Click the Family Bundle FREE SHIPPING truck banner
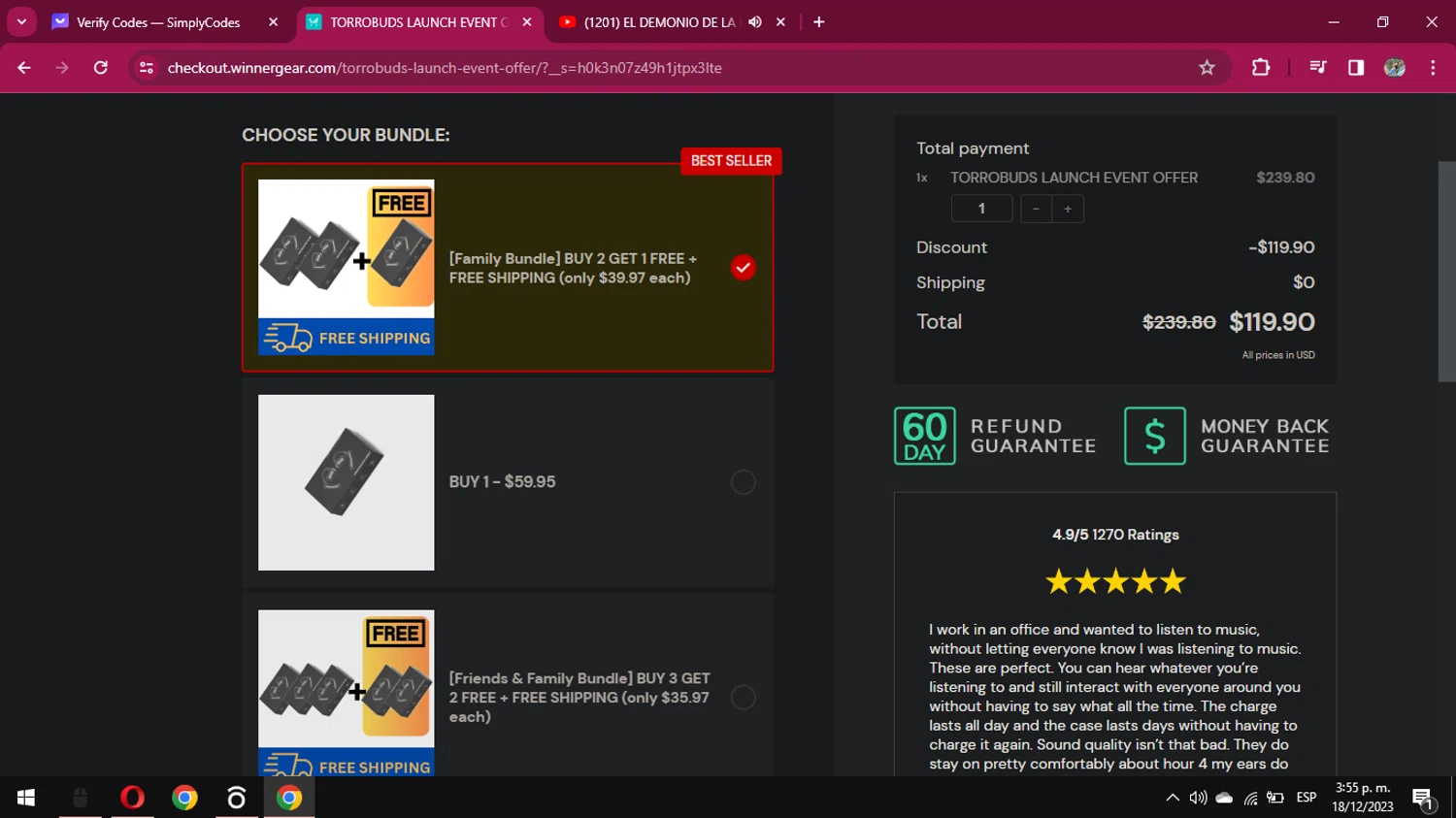The height and width of the screenshot is (818, 1456). click(x=346, y=337)
